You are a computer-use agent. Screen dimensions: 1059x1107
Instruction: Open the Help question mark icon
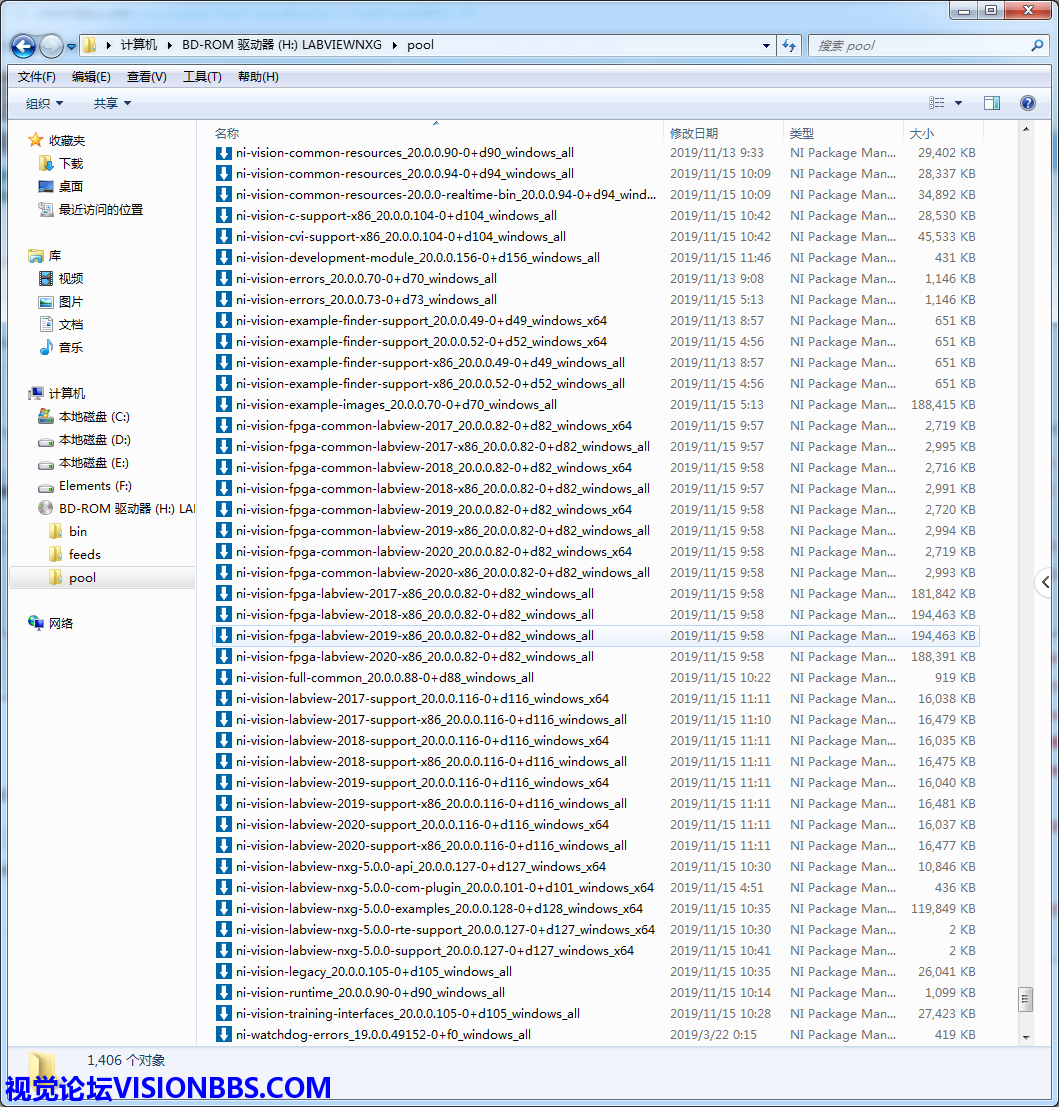(x=1028, y=103)
